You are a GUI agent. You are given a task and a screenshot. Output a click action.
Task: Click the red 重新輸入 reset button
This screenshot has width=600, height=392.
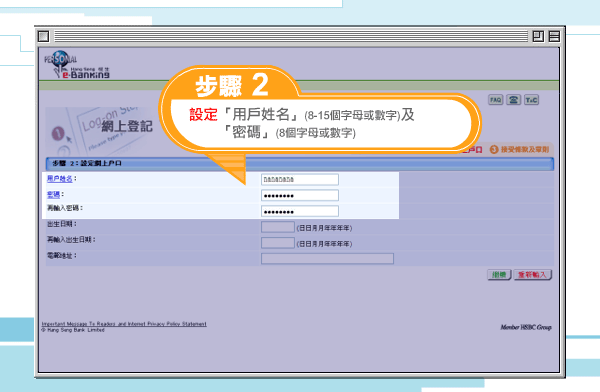[x=533, y=274]
